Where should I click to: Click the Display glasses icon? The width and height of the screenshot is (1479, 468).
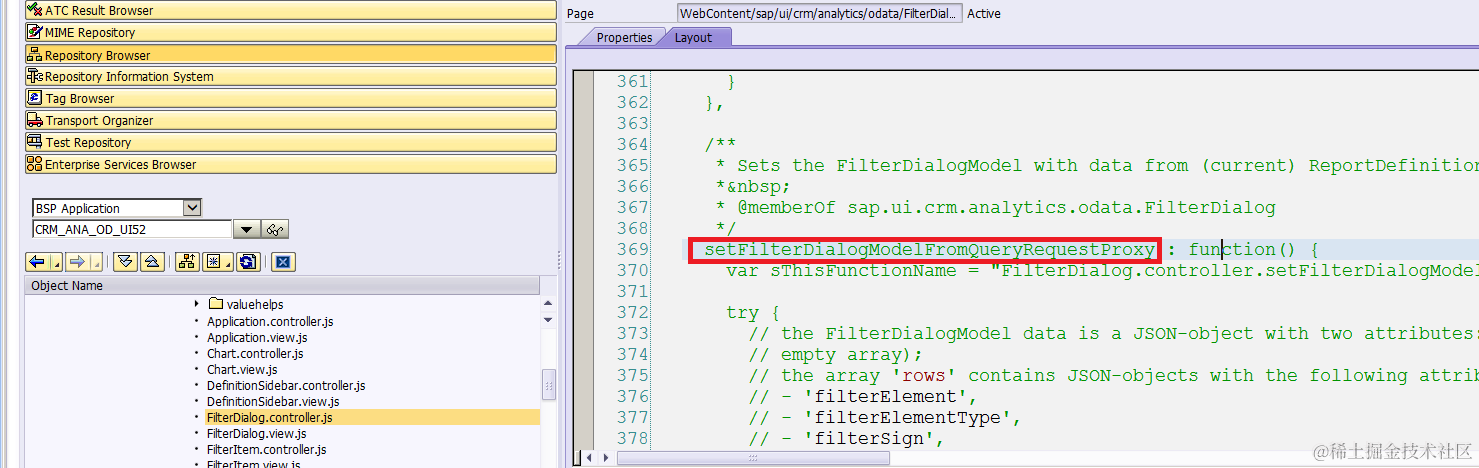coord(276,230)
